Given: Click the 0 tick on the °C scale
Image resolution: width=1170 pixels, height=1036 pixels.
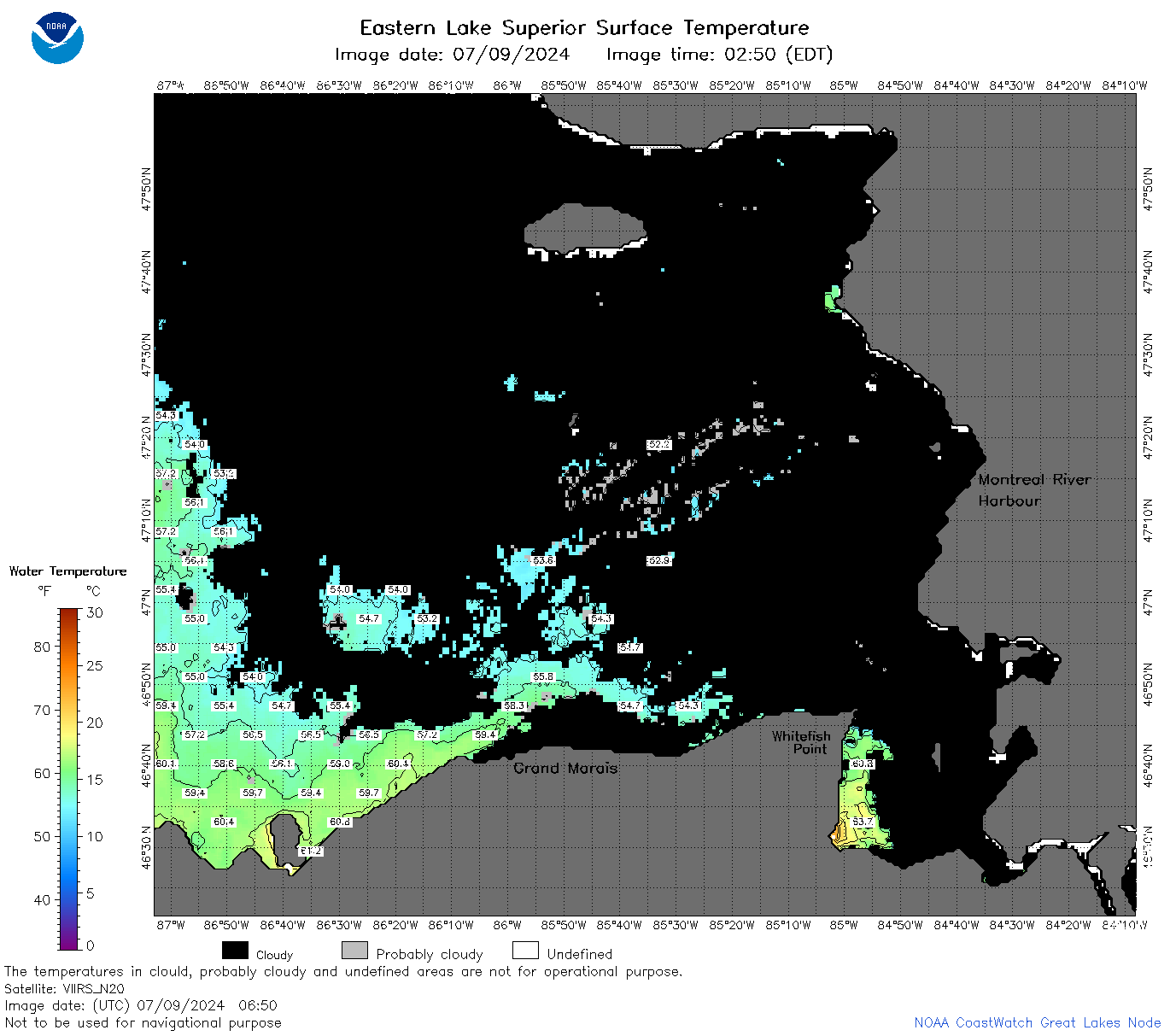Looking at the screenshot, I should pos(91,945).
